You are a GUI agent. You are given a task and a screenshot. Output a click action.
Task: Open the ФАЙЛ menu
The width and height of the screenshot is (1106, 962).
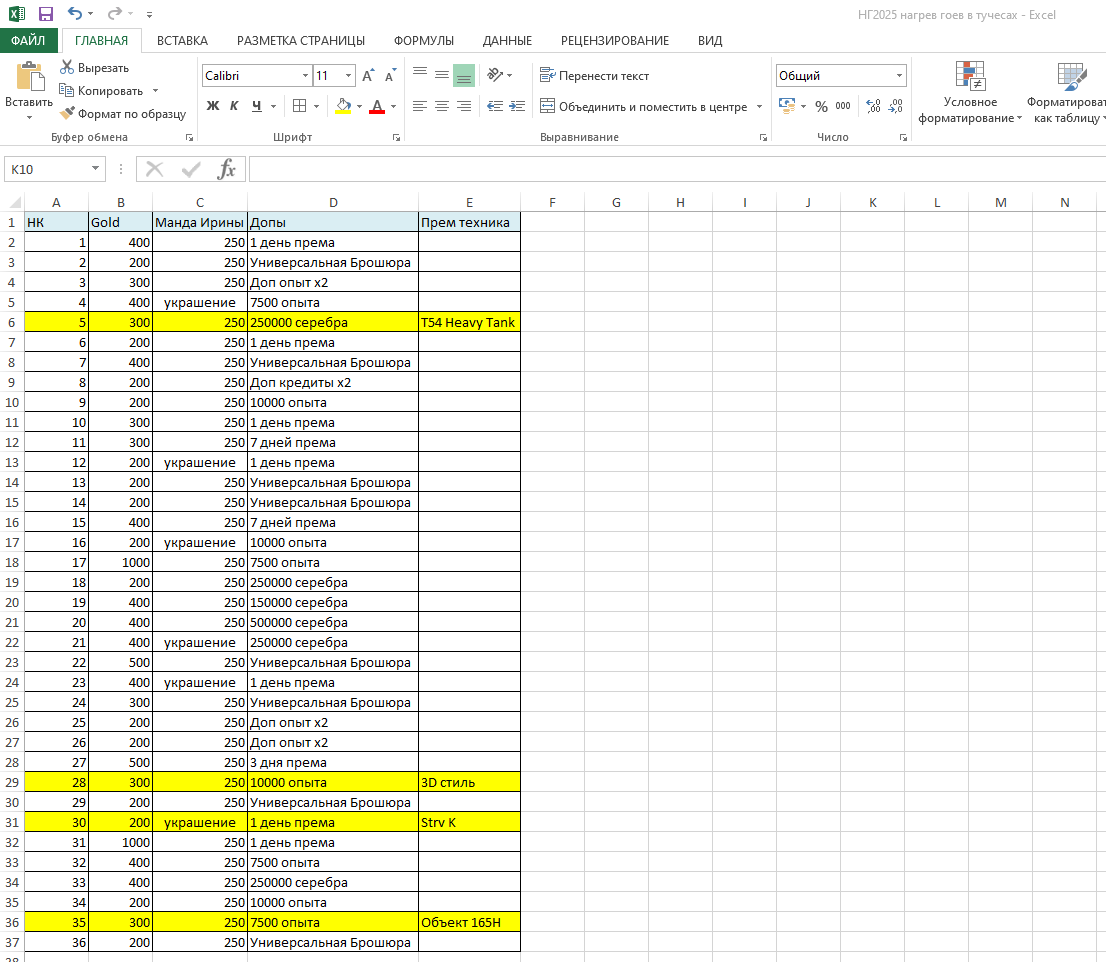(28, 41)
